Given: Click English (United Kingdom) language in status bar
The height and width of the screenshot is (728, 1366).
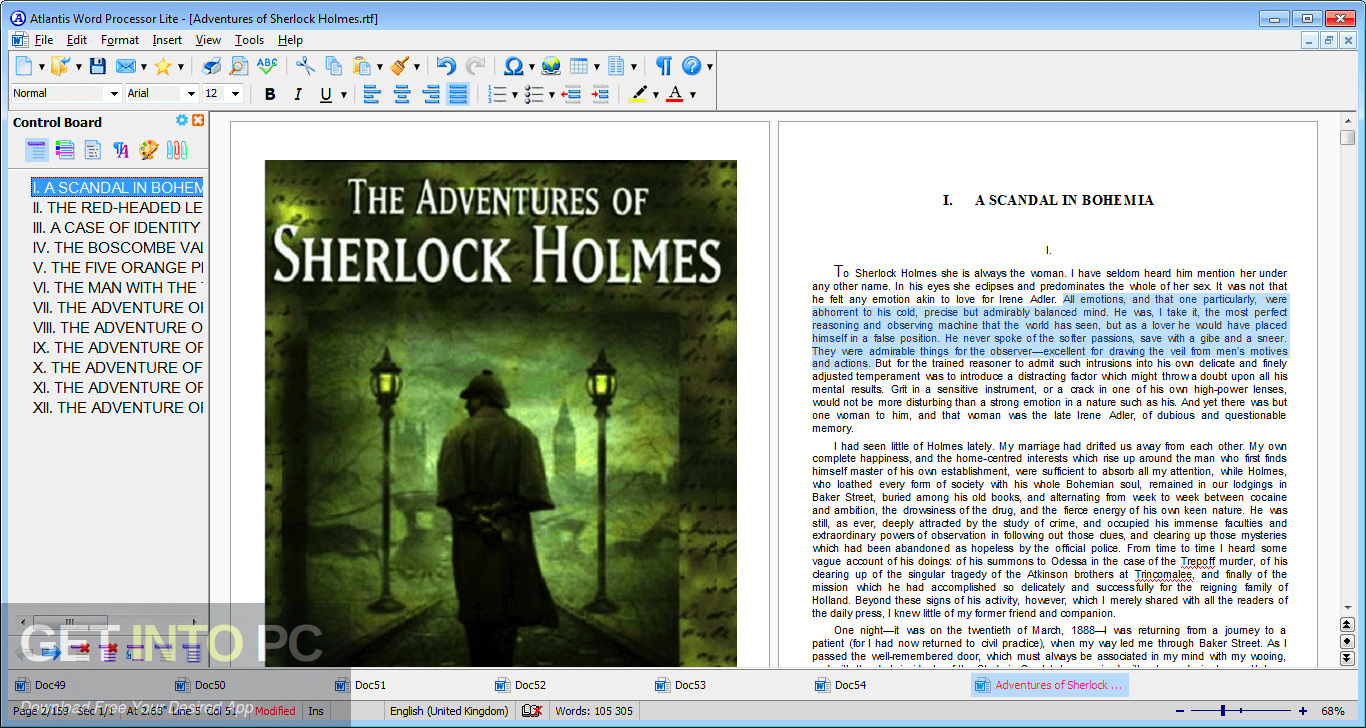Looking at the screenshot, I should 450,711.
